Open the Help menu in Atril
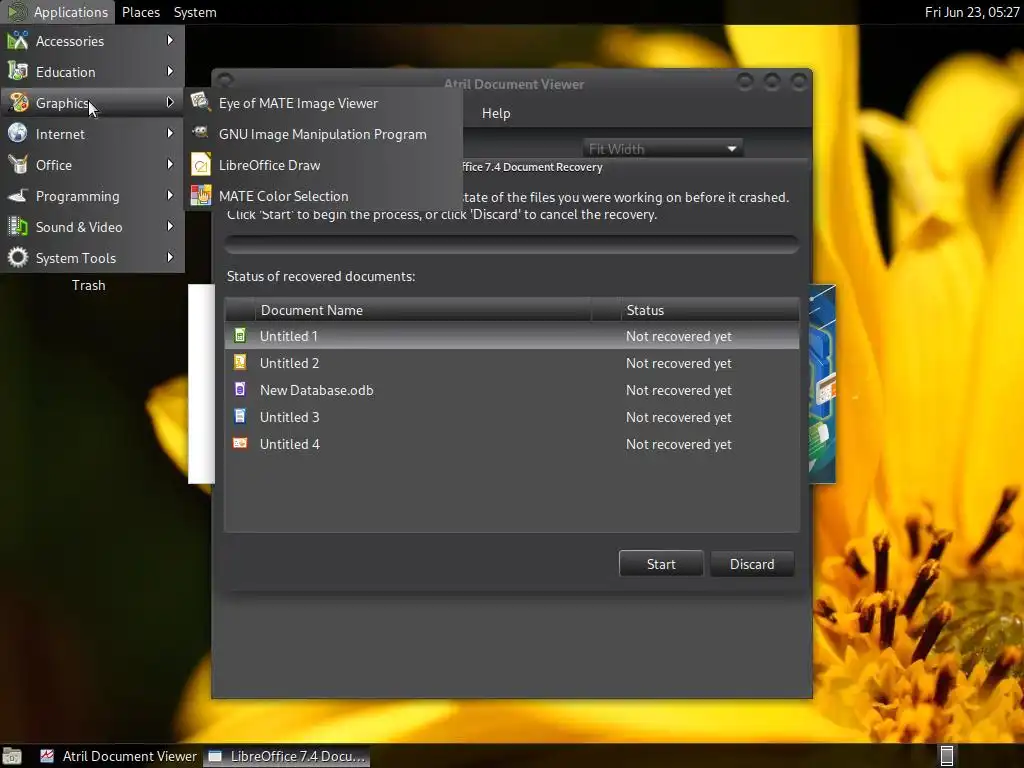Image resolution: width=1024 pixels, height=768 pixels. point(496,113)
